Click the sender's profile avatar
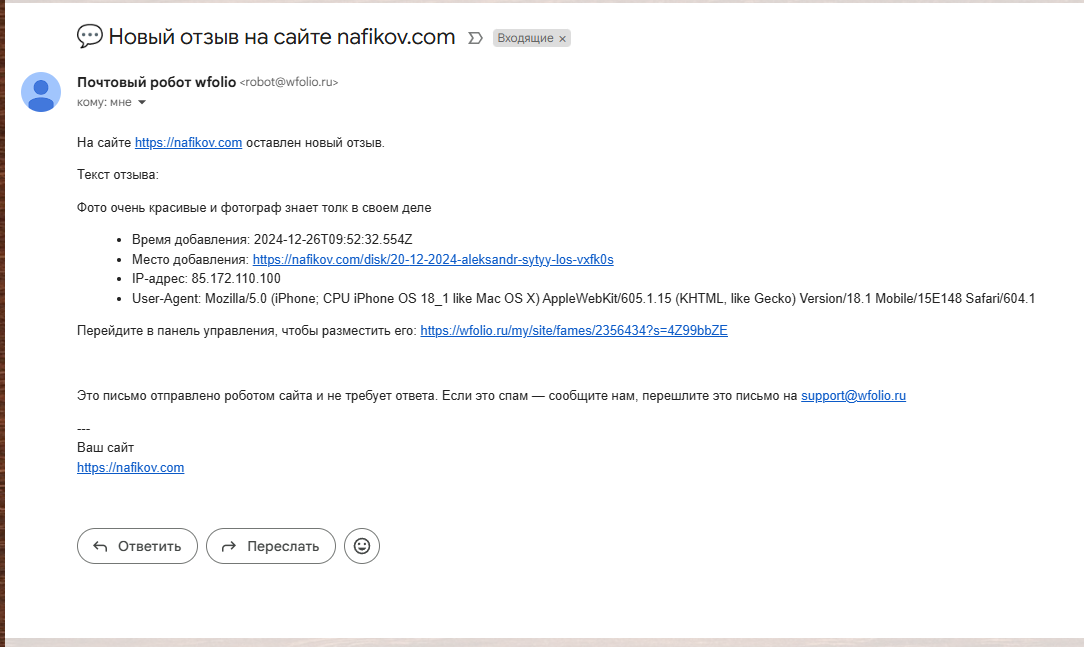The image size is (1084, 647). click(x=41, y=92)
